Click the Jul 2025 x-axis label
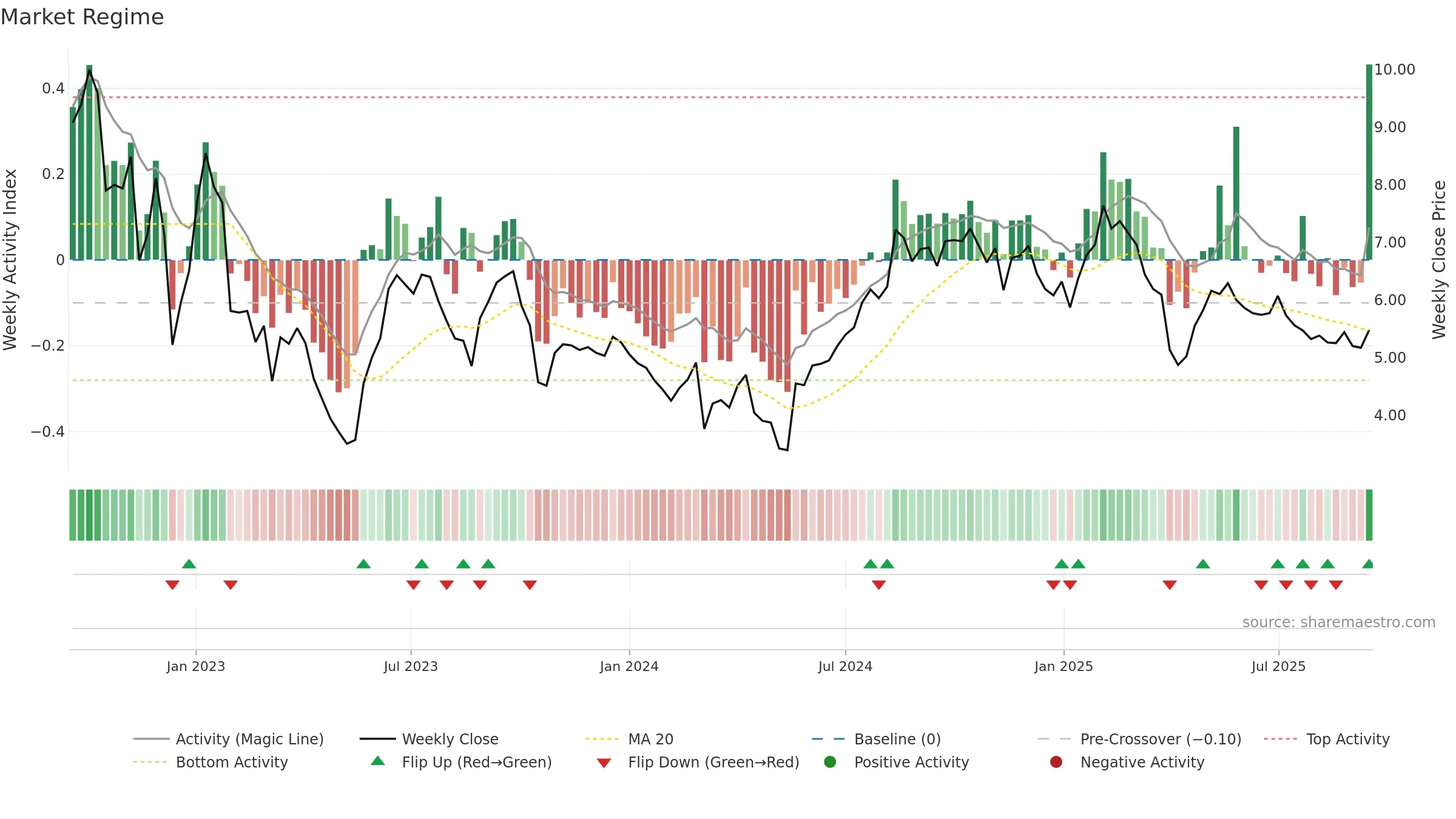Viewport: 1456px width, 819px height. pos(1278,666)
